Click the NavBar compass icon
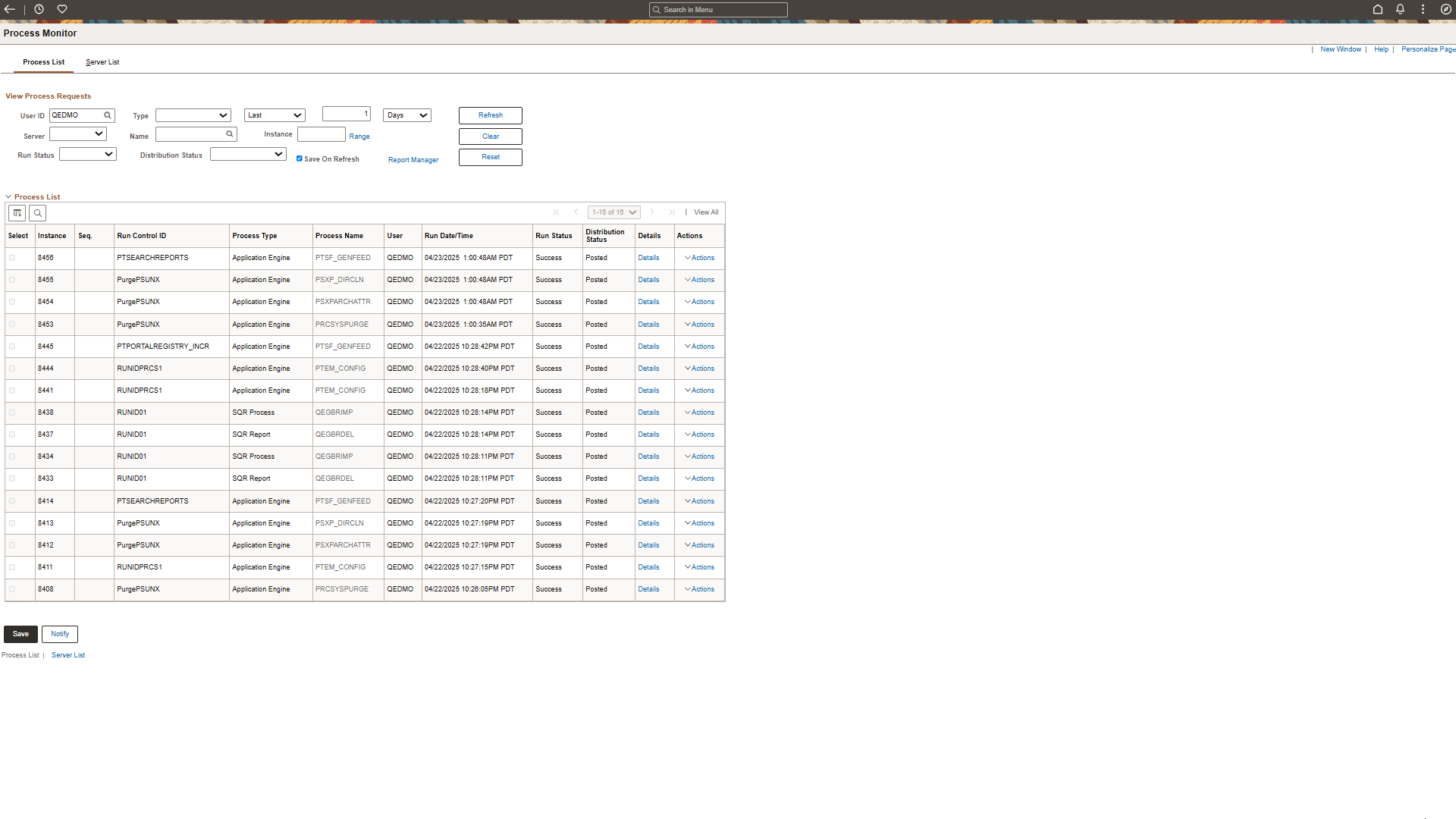Viewport: 1456px width, 819px height. pyautogui.click(x=1445, y=9)
